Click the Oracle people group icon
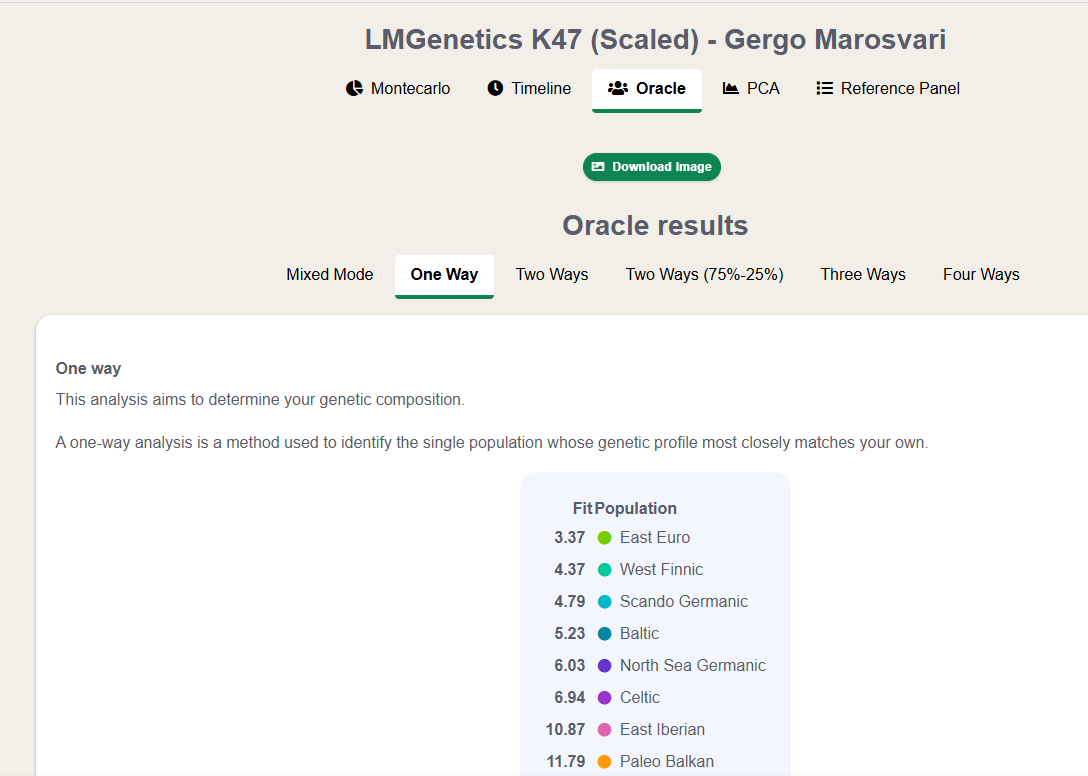 click(x=618, y=88)
